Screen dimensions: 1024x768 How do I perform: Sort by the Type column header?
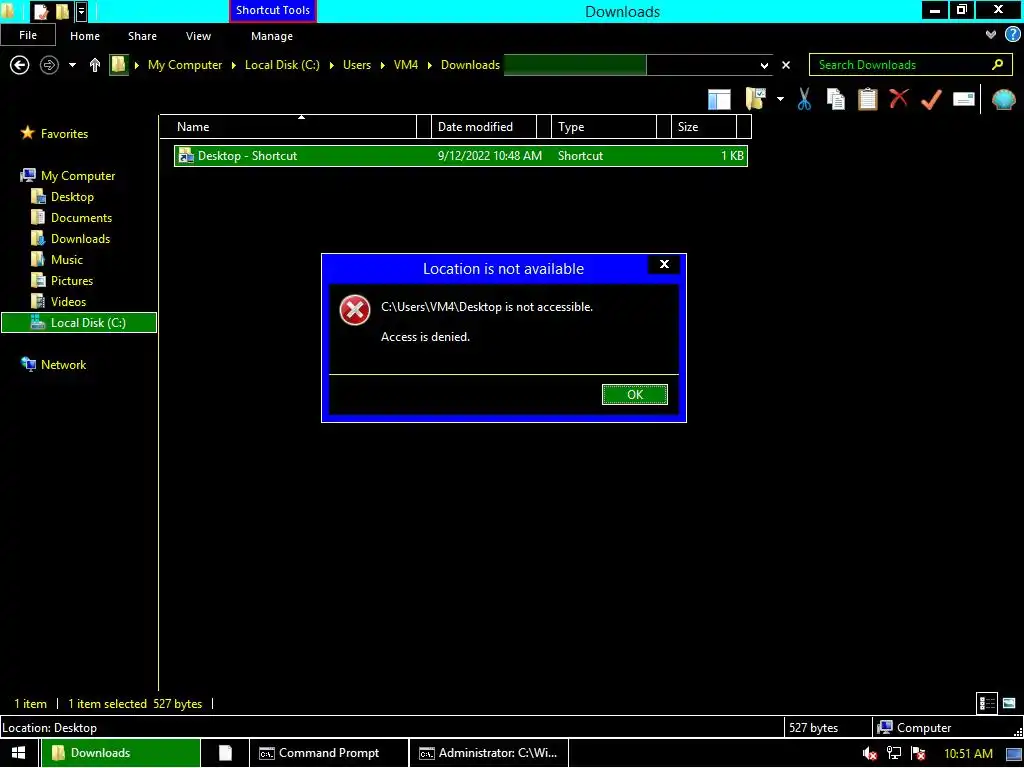603,127
